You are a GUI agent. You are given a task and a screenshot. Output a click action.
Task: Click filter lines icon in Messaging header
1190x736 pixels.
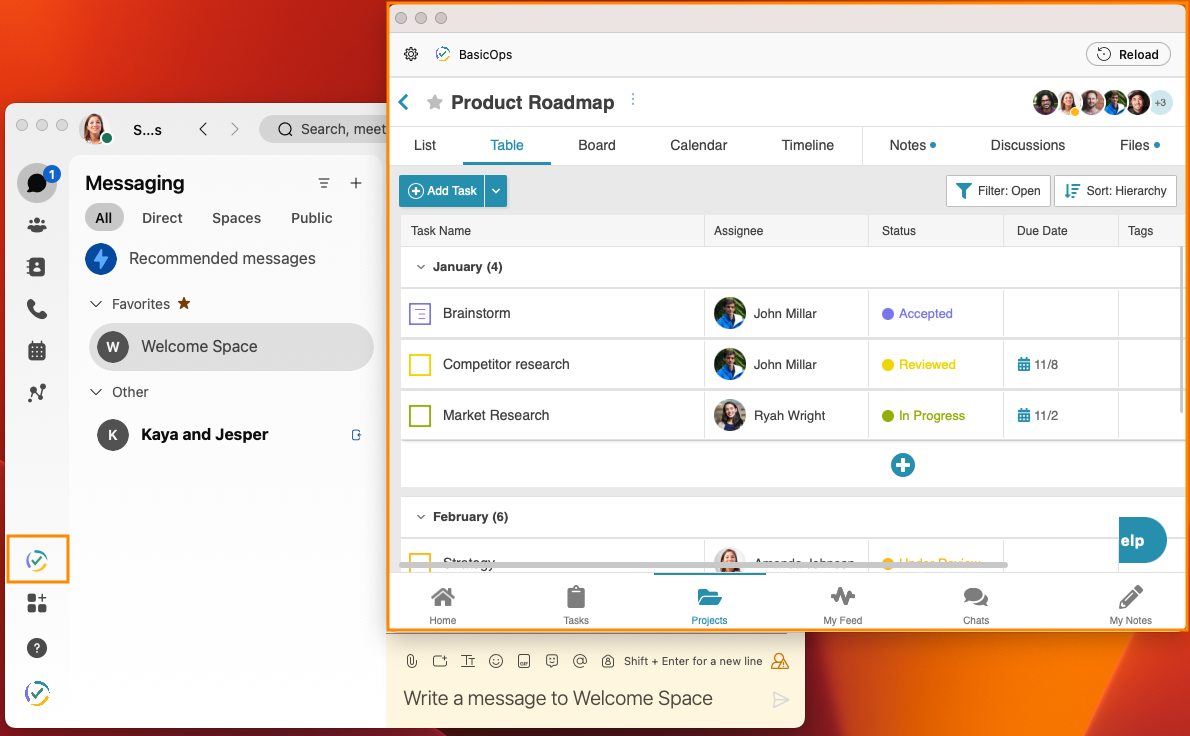tap(324, 183)
